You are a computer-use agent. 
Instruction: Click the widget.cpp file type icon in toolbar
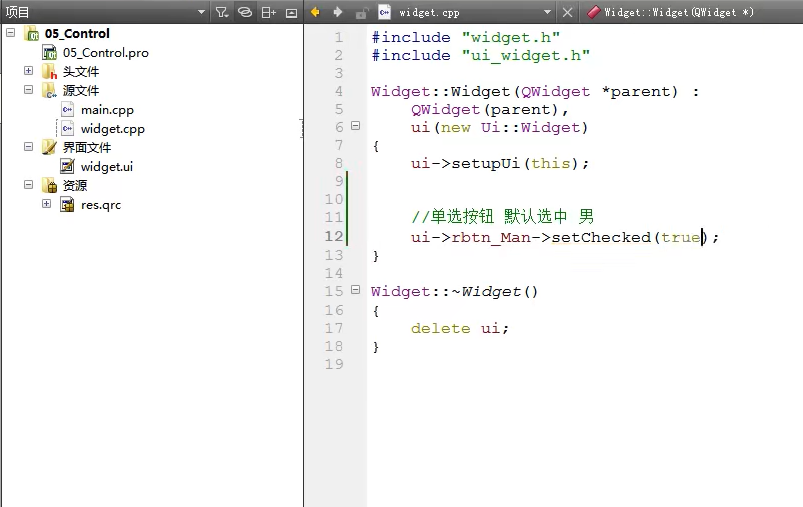pyautogui.click(x=385, y=12)
